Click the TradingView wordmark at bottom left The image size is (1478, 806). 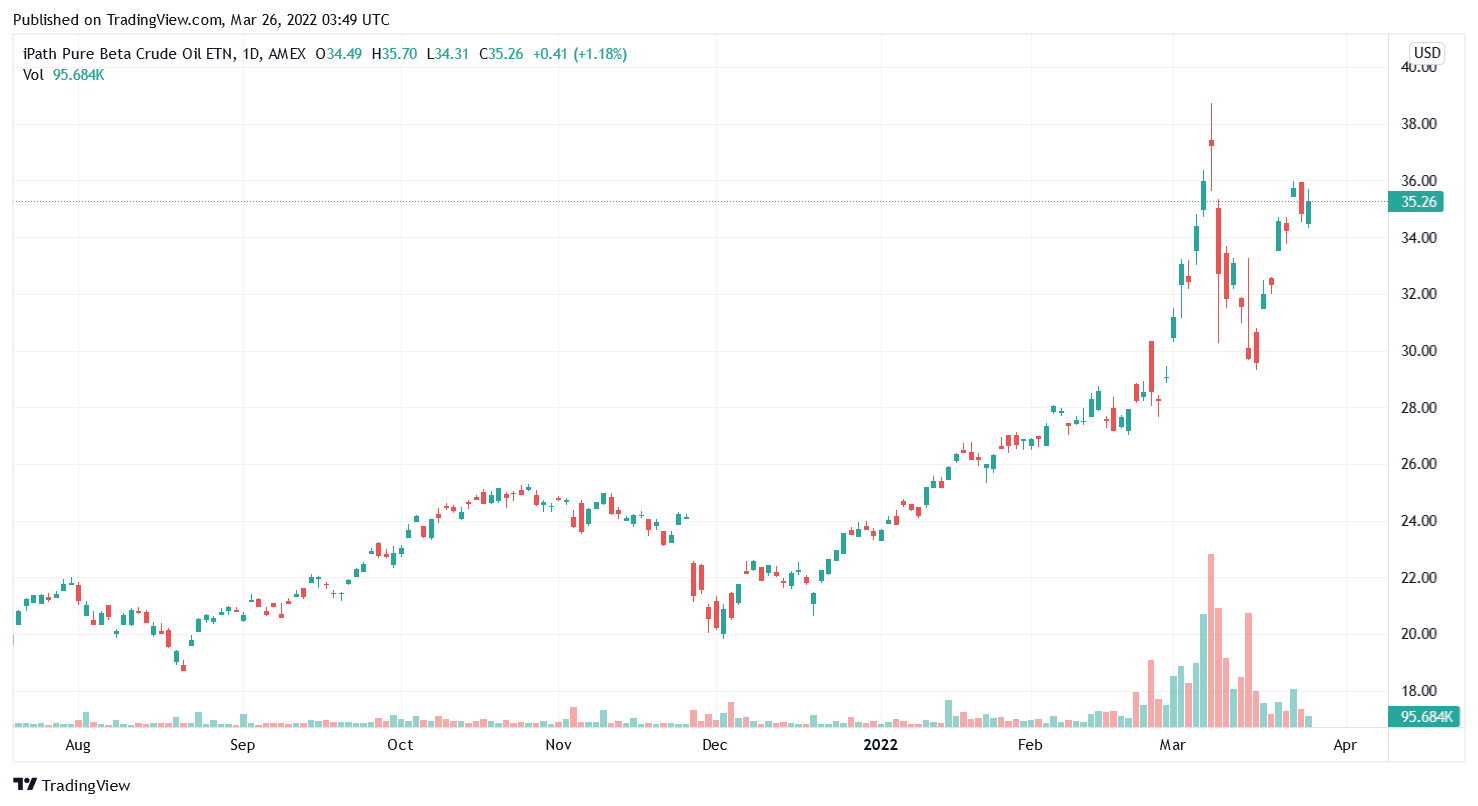pyautogui.click(x=86, y=786)
